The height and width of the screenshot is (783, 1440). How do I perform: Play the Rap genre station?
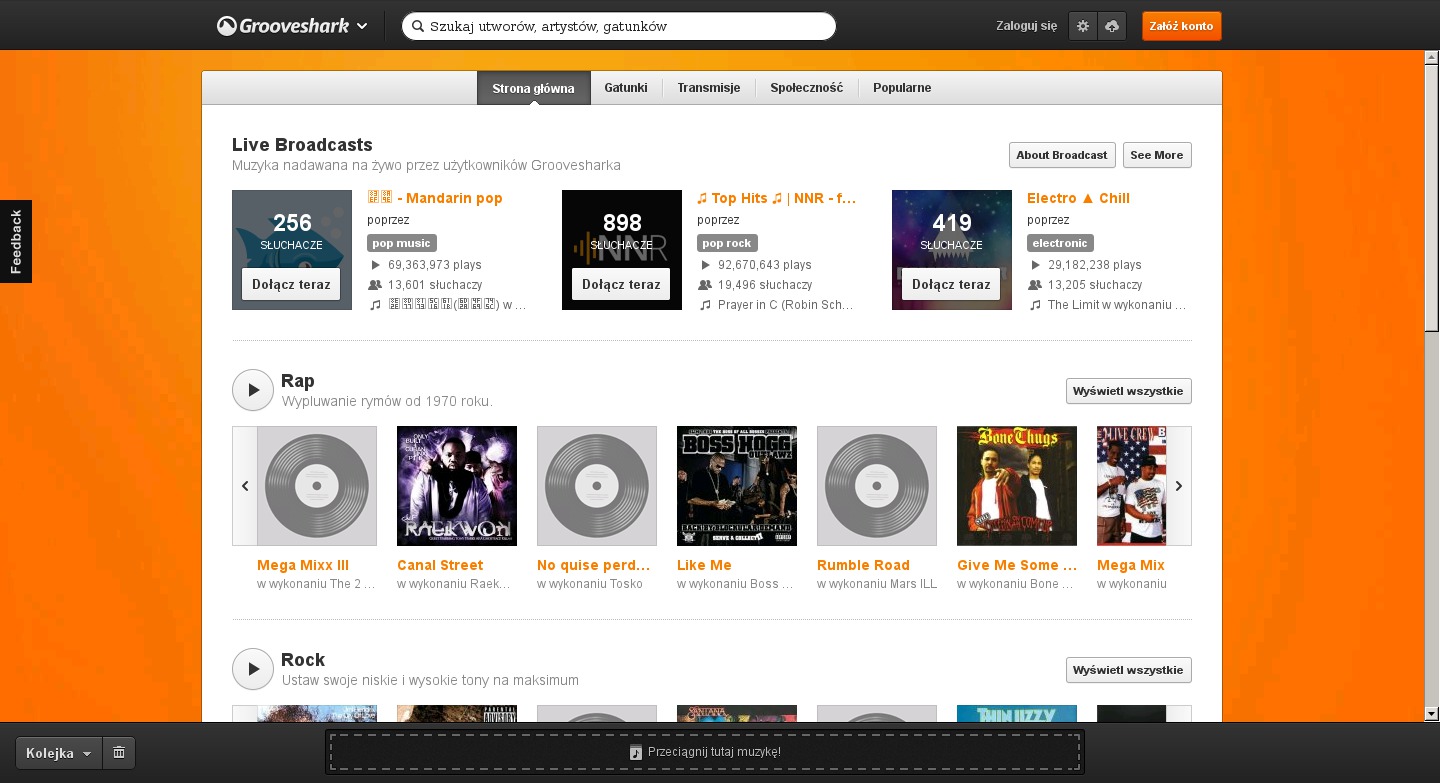(253, 390)
